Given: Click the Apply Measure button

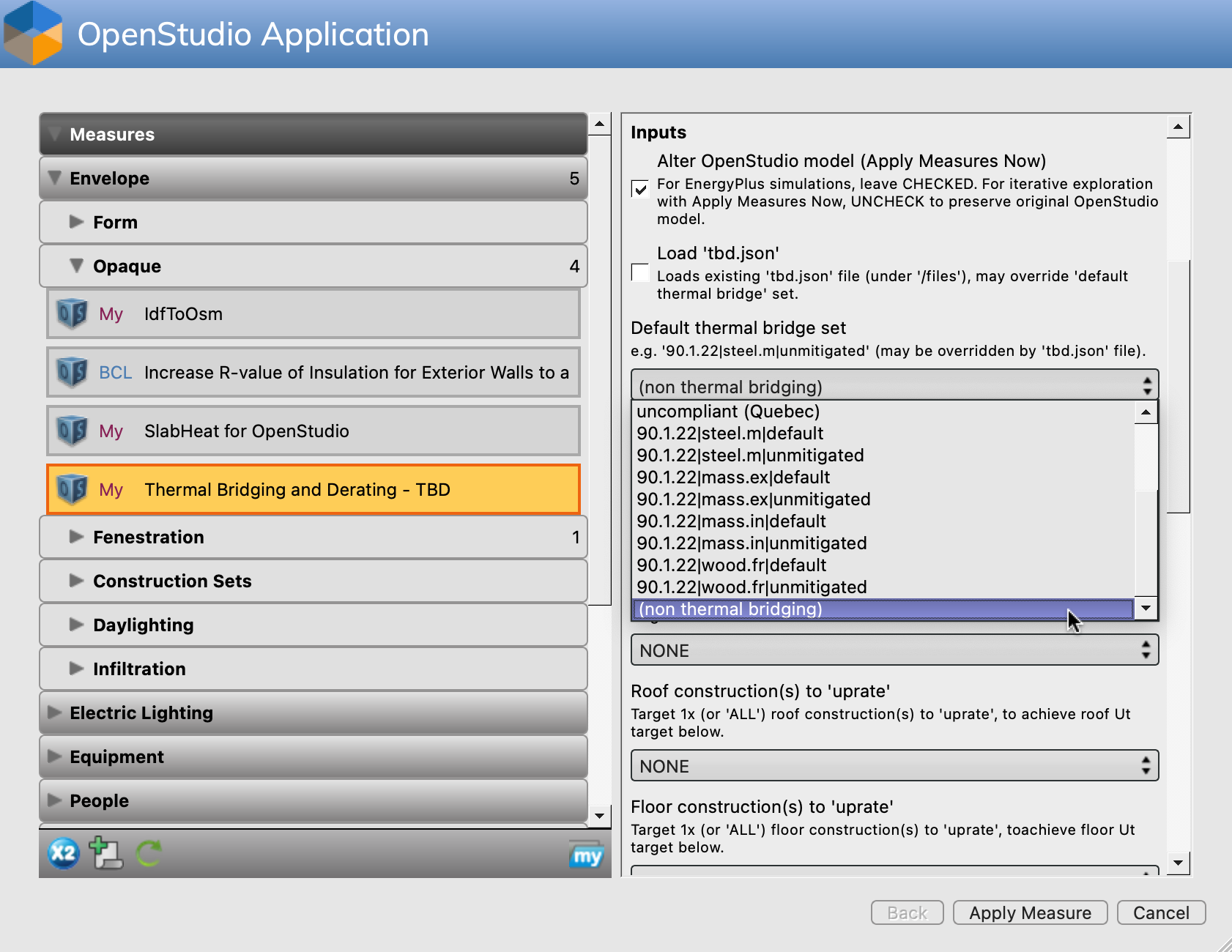Looking at the screenshot, I should pyautogui.click(x=1030, y=912).
